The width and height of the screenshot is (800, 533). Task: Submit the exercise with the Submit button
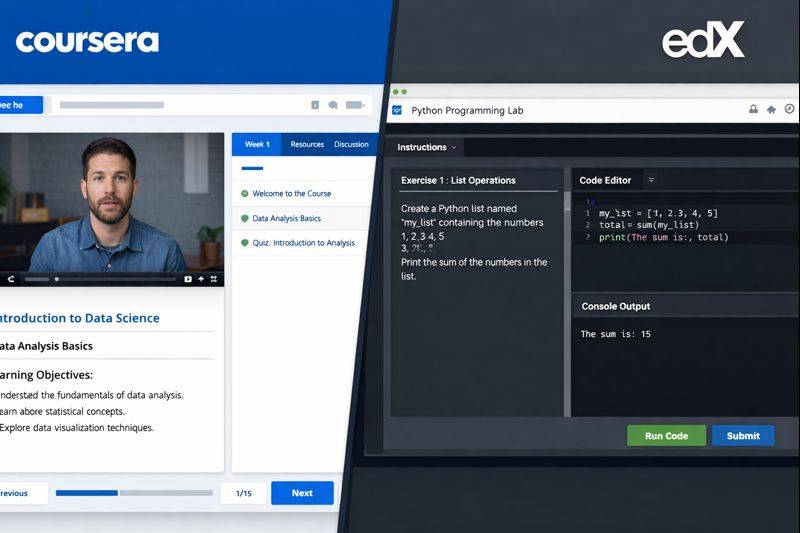[x=743, y=436]
